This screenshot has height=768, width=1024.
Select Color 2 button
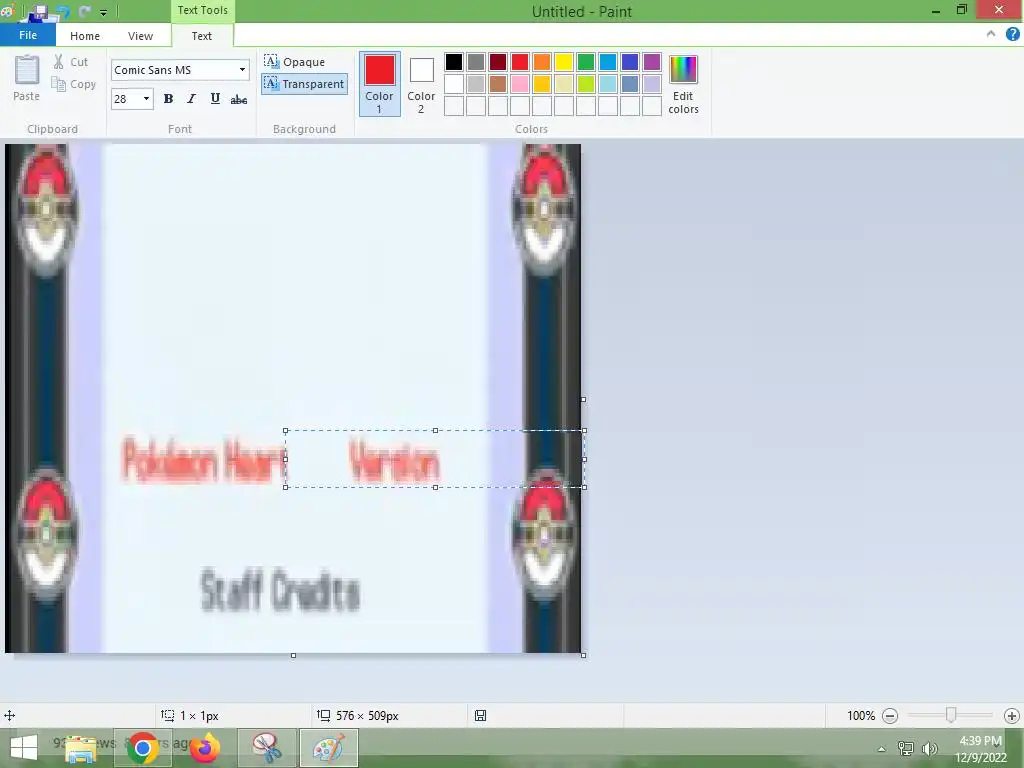pyautogui.click(x=421, y=84)
